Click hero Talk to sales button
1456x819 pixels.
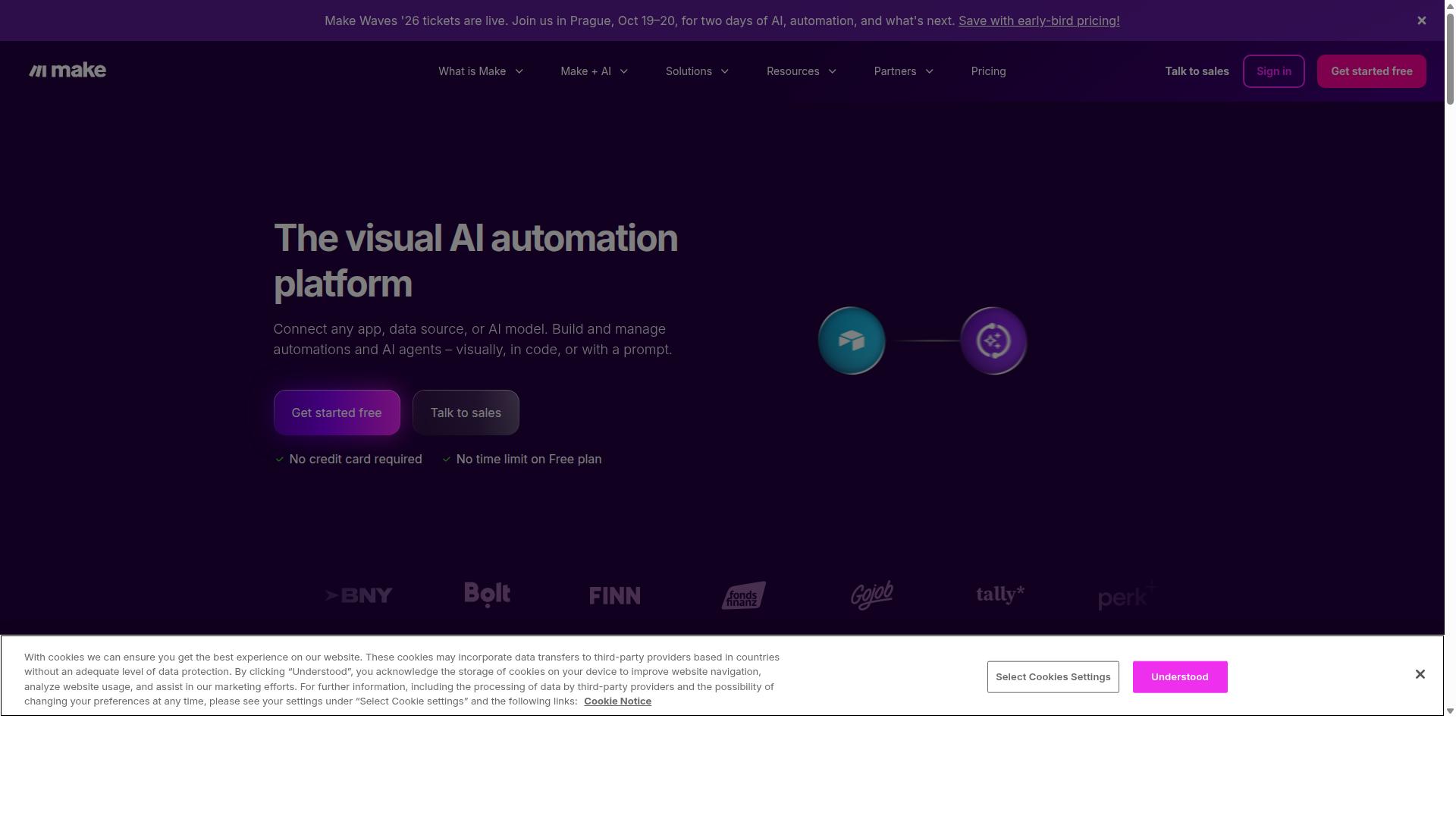pos(466,413)
